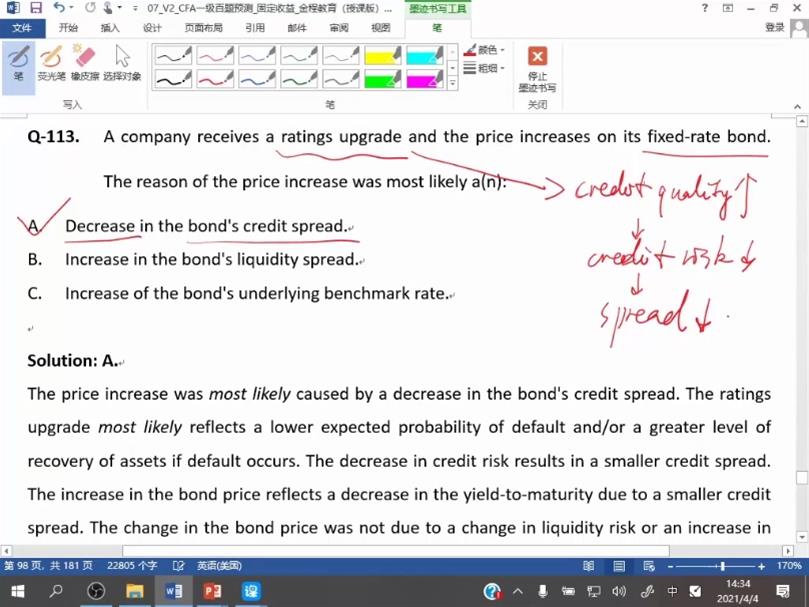
Task: Open the 粗细 pen thickness dropdown
Action: point(484,68)
